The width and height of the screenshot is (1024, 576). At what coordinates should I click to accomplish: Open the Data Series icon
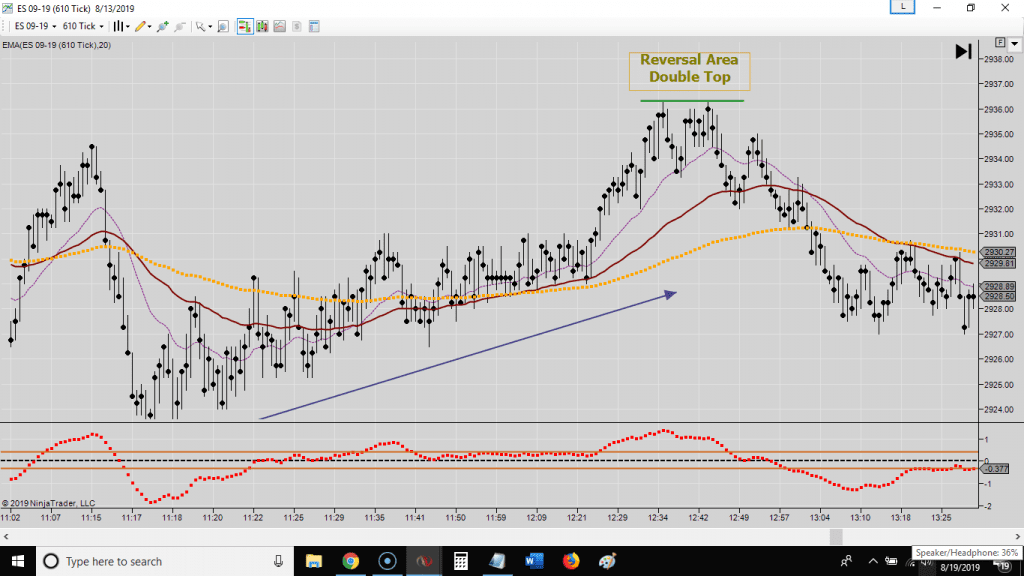click(263, 26)
